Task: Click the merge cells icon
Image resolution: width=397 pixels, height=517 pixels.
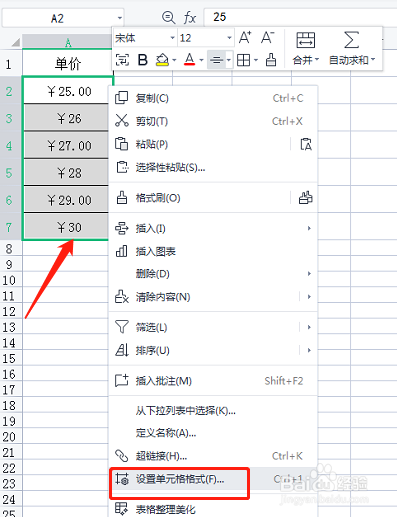Action: [x=305, y=40]
